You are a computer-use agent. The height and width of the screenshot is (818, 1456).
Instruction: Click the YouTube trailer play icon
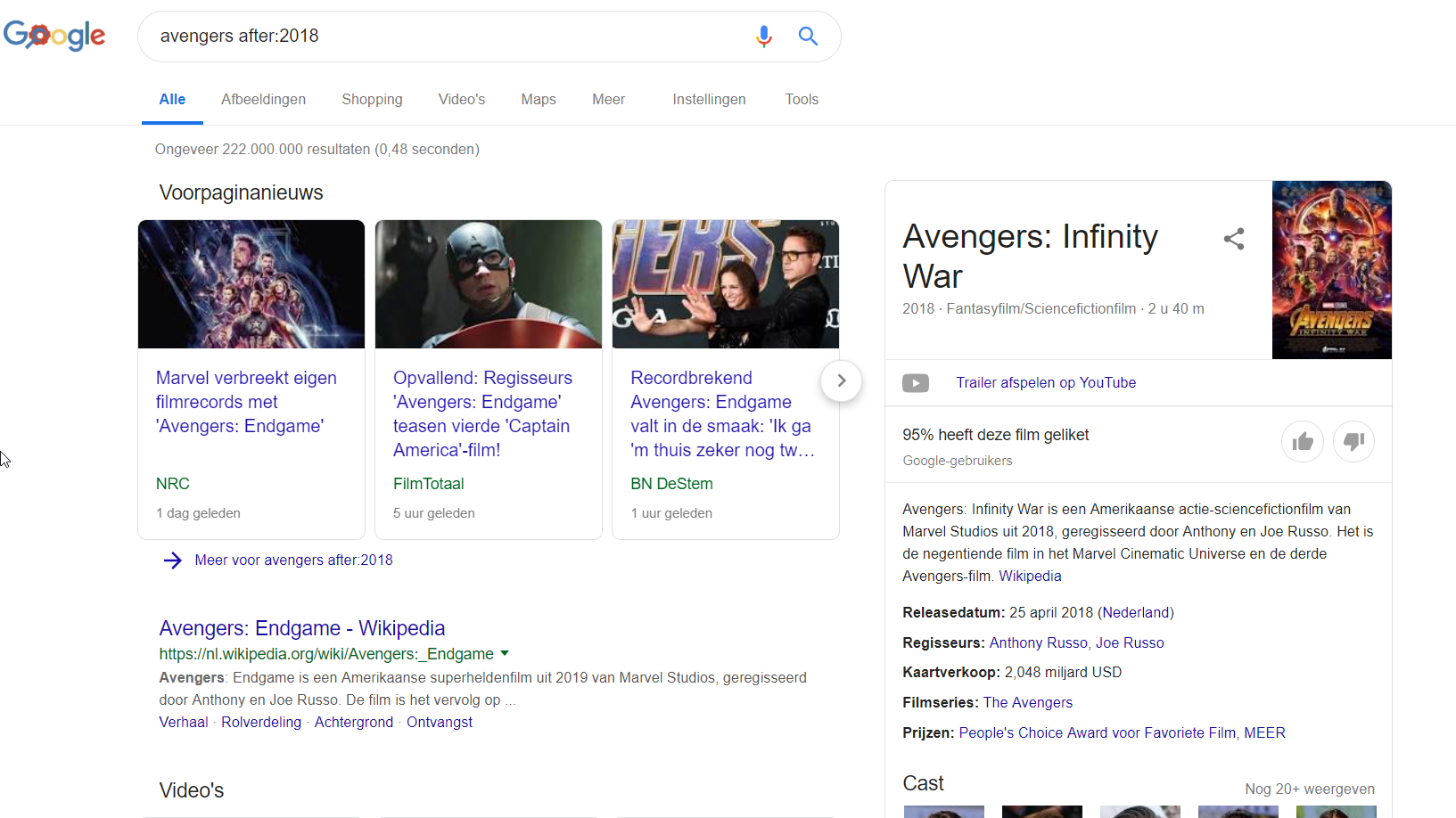point(916,383)
